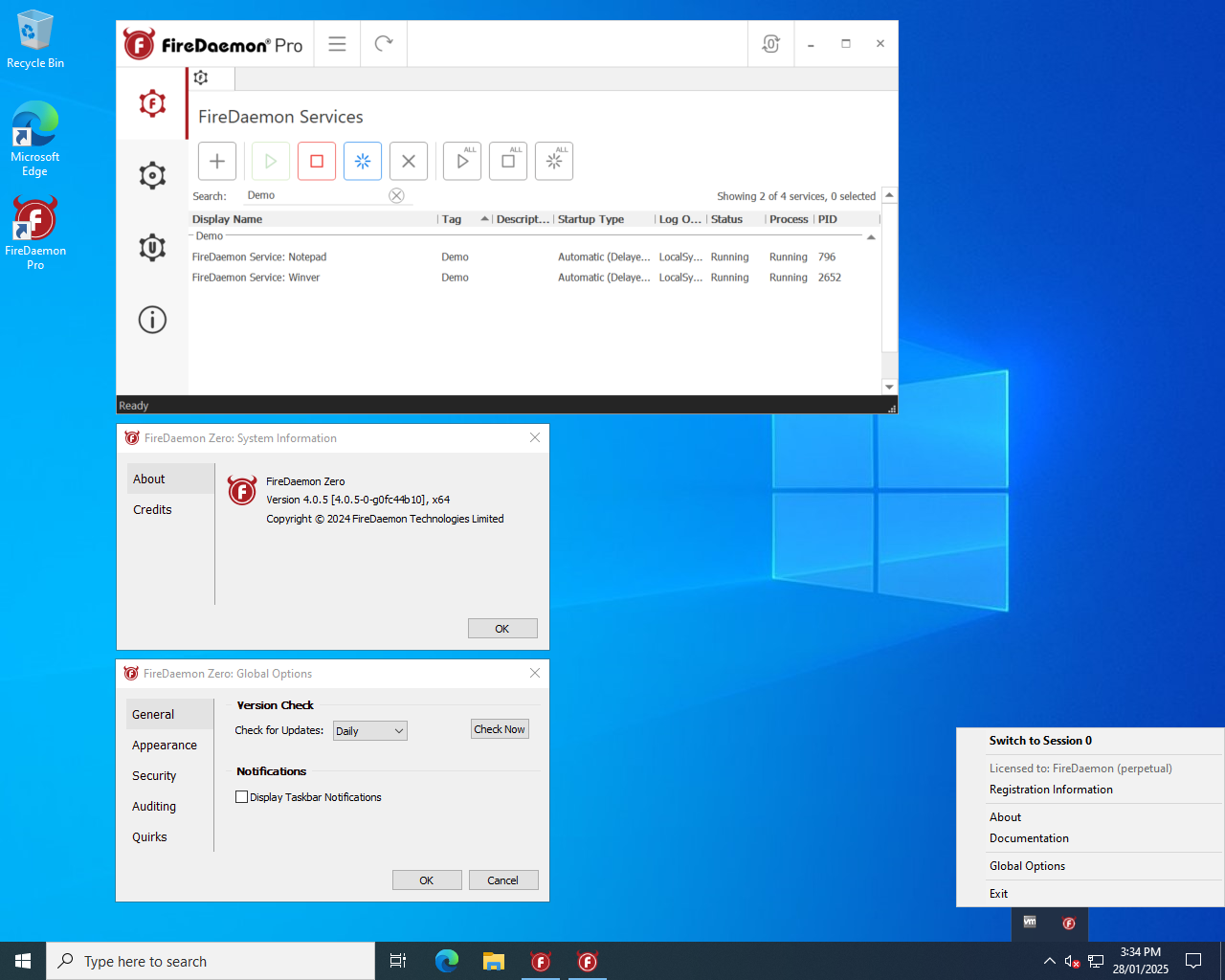Open Edge from the taskbar

[447, 961]
